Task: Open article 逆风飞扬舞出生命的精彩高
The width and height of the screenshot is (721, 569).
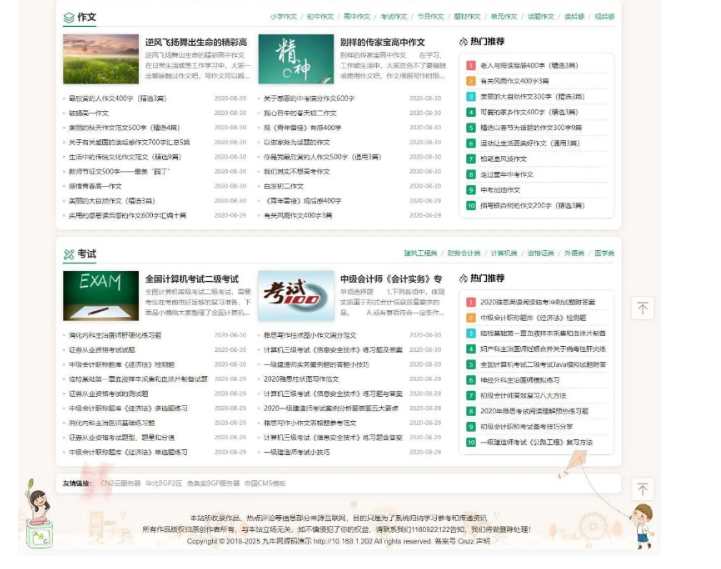Action: tap(195, 43)
